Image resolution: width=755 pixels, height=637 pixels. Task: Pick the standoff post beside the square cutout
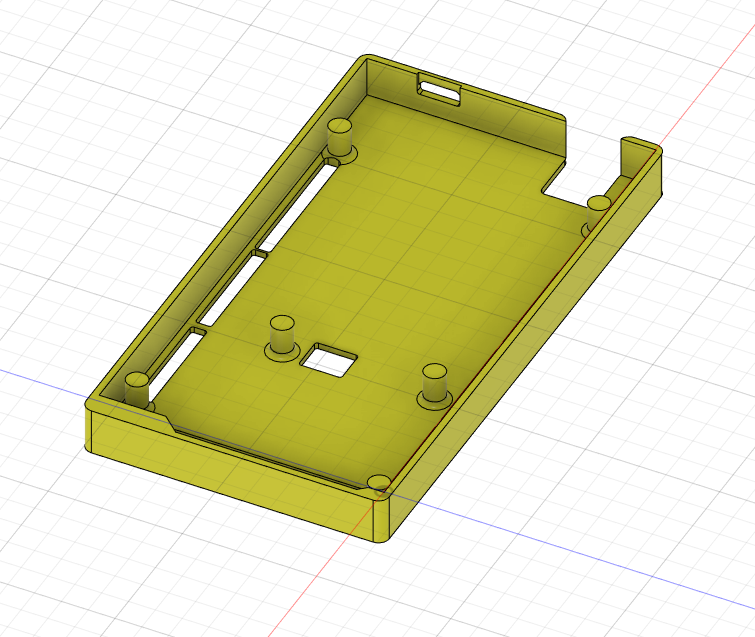pyautogui.click(x=282, y=338)
